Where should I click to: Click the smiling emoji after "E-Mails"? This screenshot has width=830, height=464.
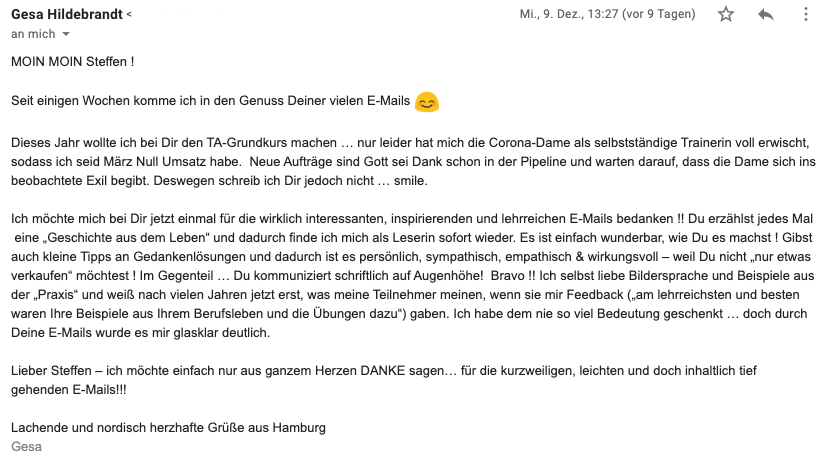point(427,101)
